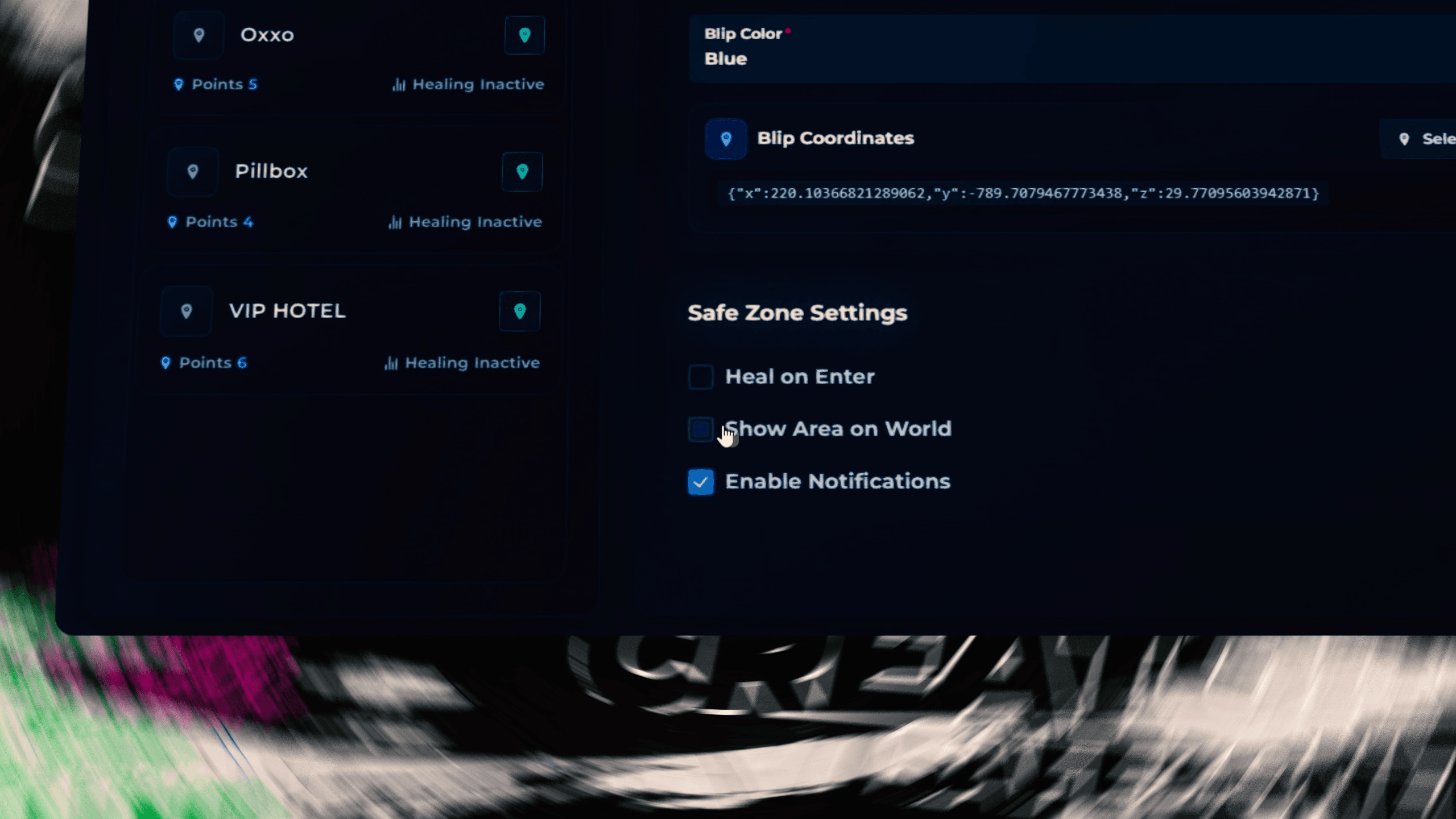
Task: Click the teal blip icon beside Oxxo
Action: pyautogui.click(x=523, y=35)
